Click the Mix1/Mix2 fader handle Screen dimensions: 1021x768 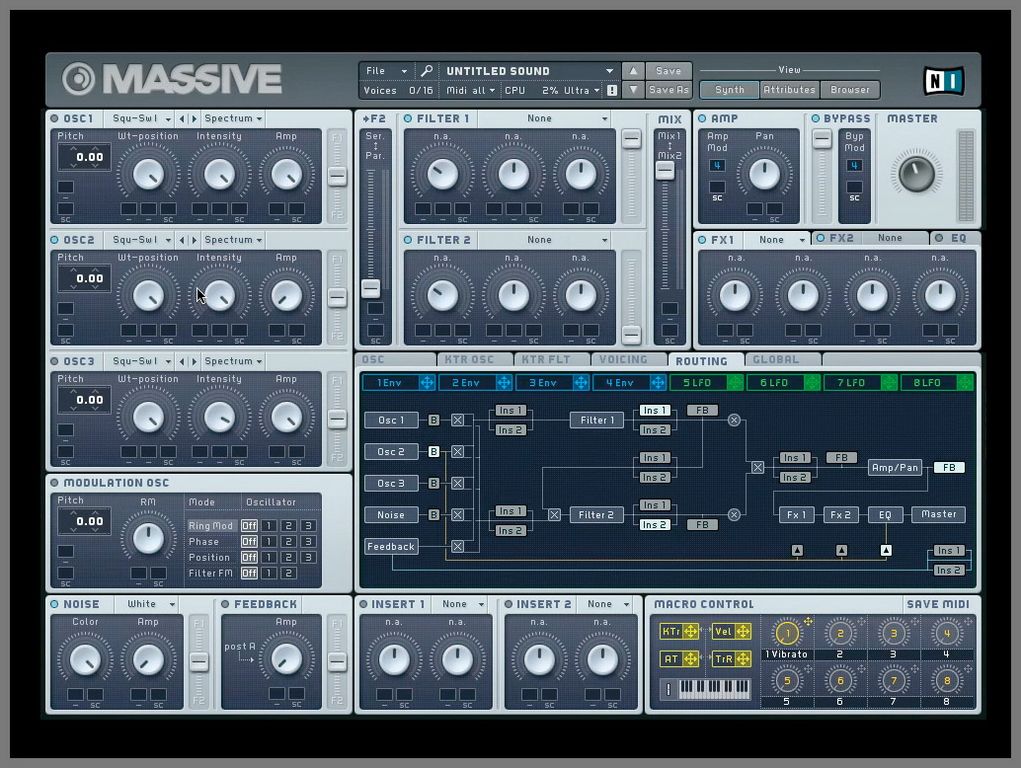(x=665, y=169)
